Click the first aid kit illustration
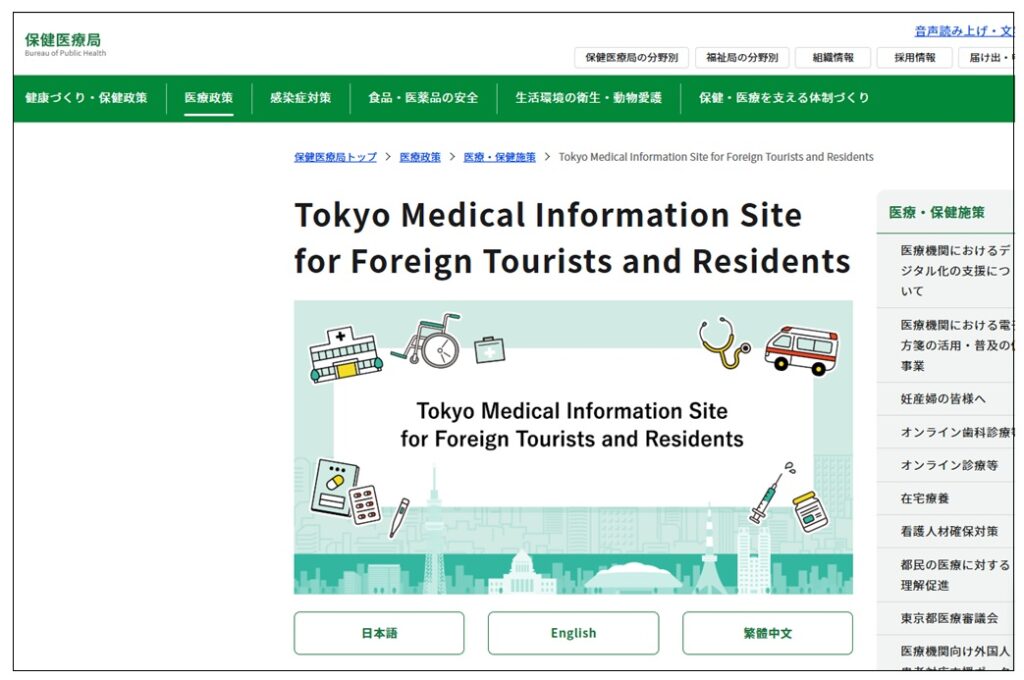 (x=489, y=349)
